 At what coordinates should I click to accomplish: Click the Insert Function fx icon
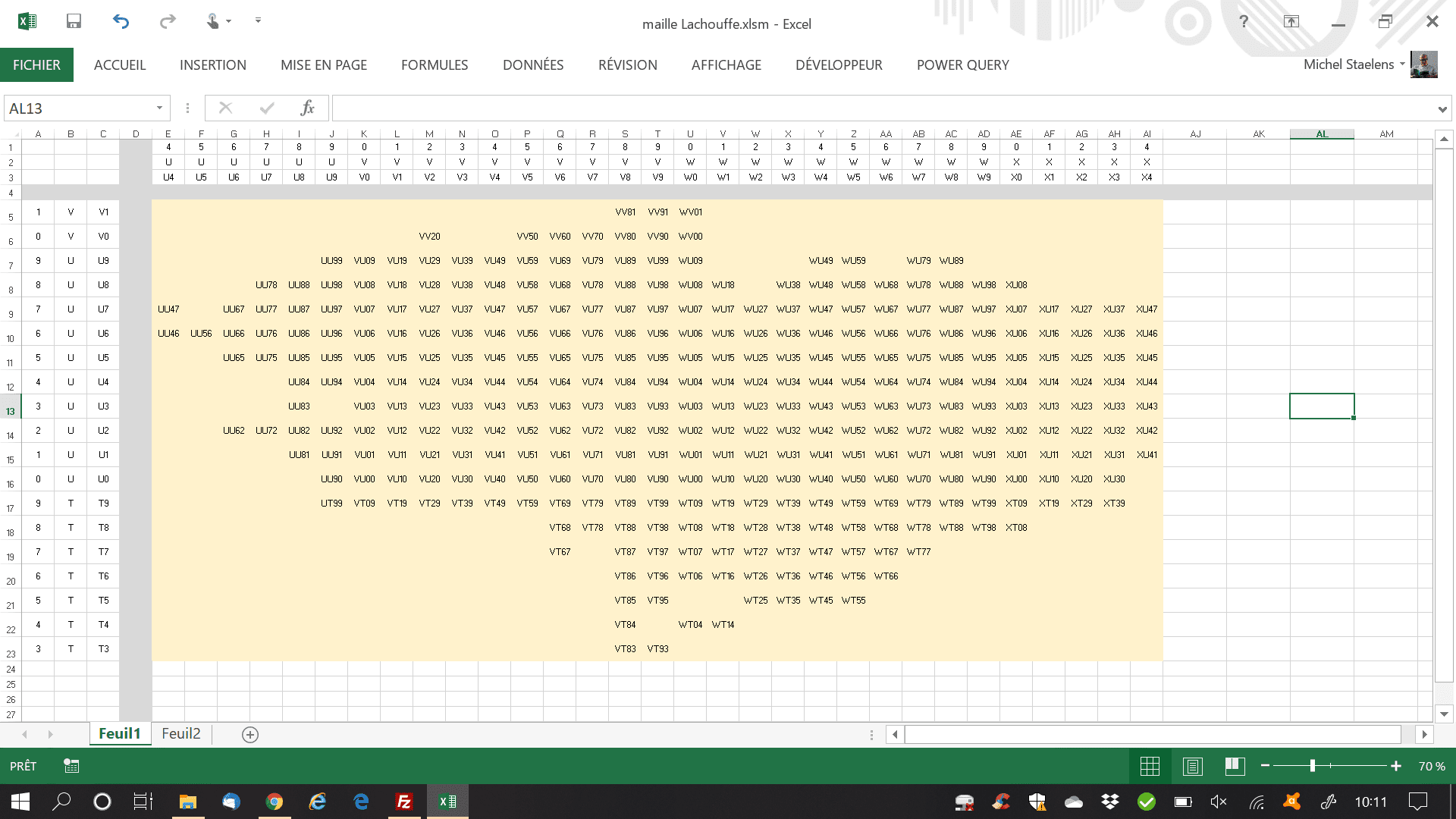(x=307, y=108)
